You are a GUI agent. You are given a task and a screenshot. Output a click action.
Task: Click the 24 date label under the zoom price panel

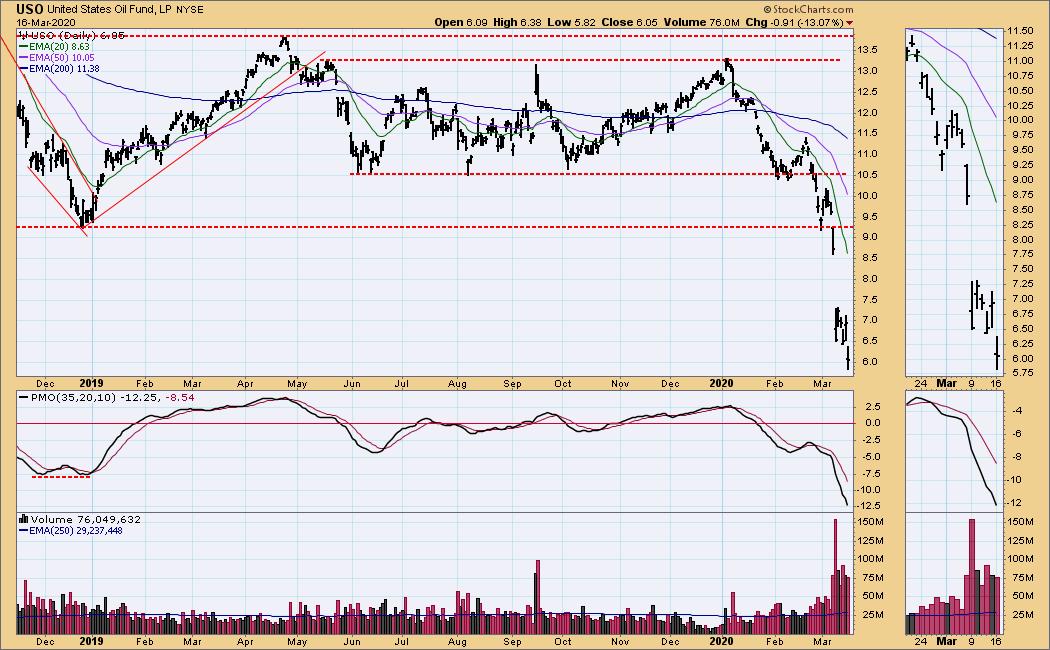click(921, 383)
